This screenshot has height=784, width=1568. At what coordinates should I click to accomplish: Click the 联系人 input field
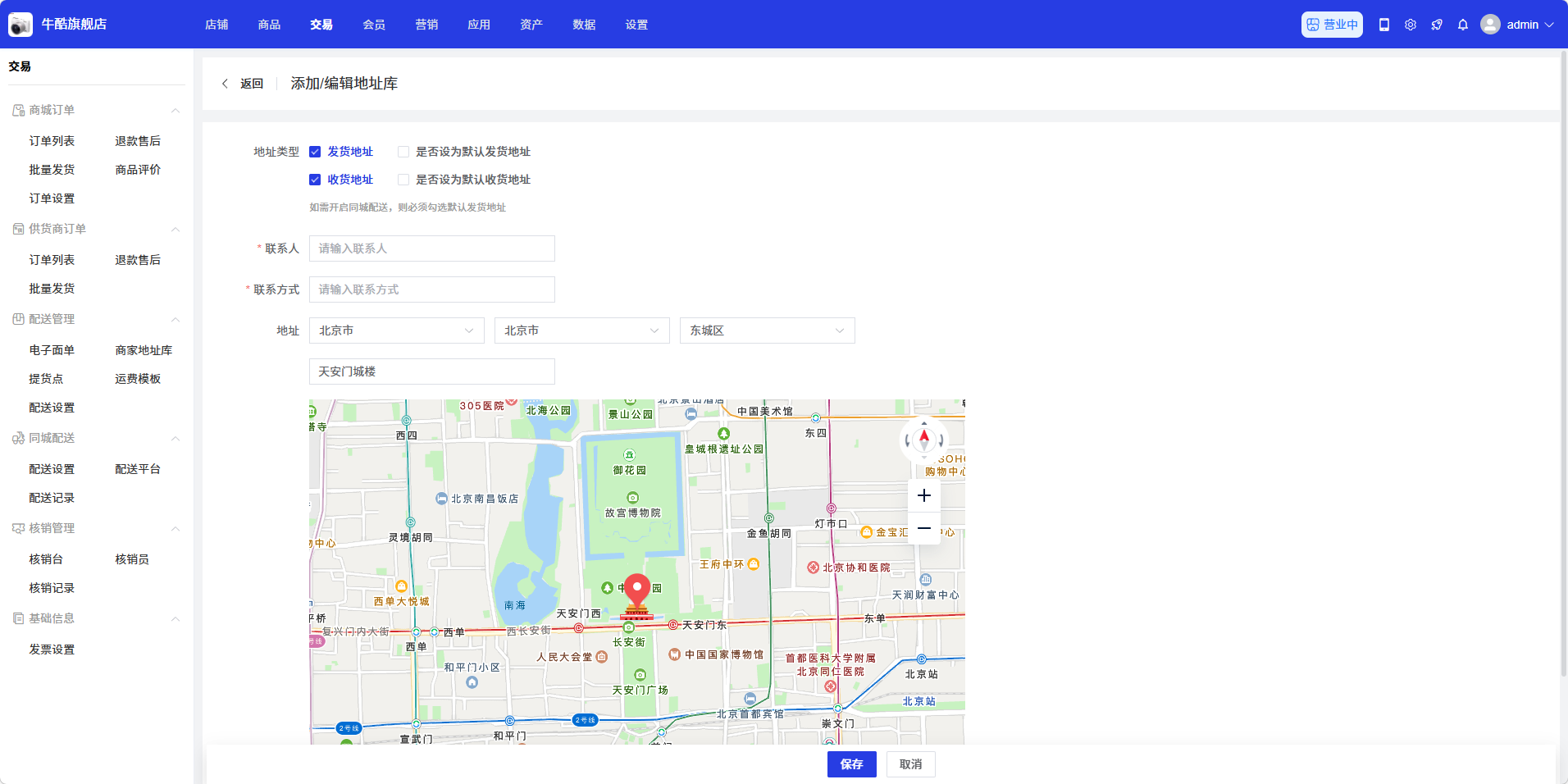click(431, 248)
